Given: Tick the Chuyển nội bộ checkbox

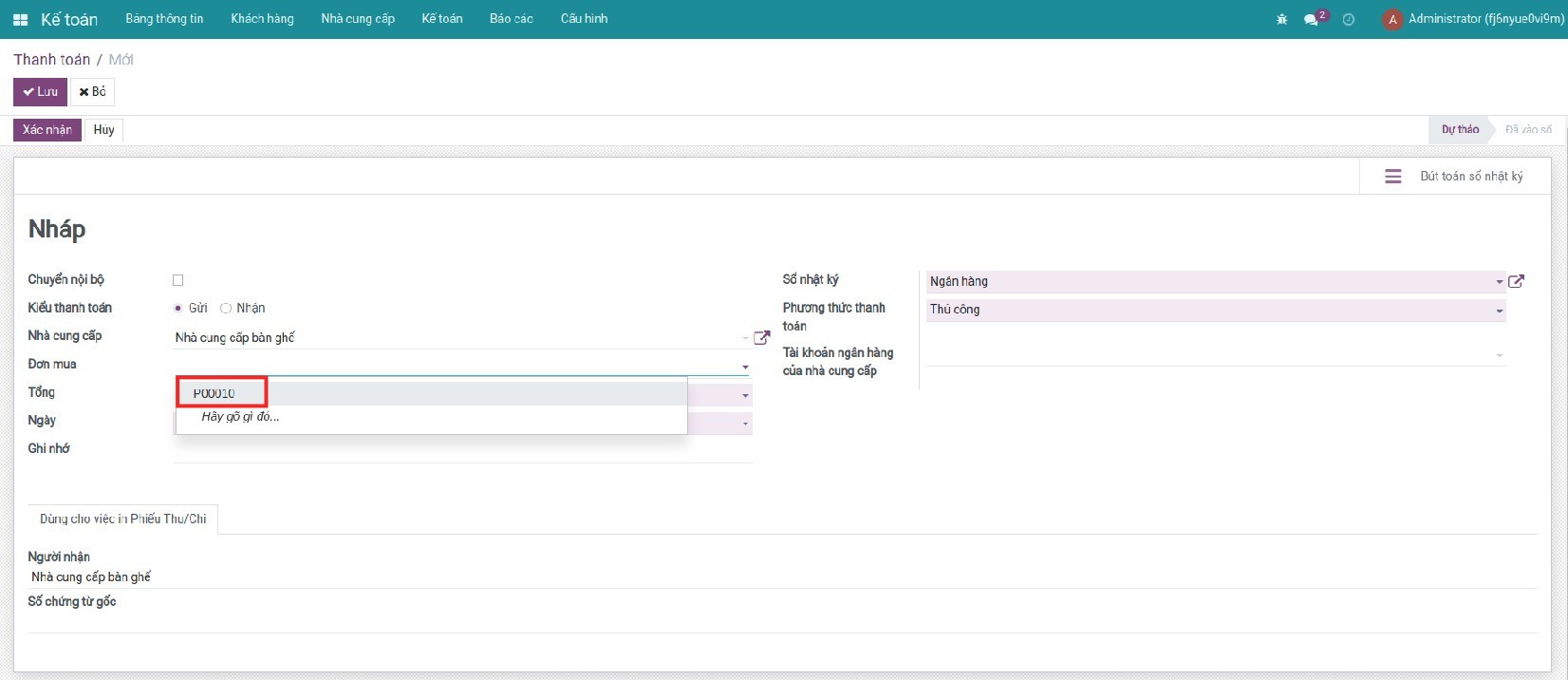Looking at the screenshot, I should pyautogui.click(x=177, y=280).
